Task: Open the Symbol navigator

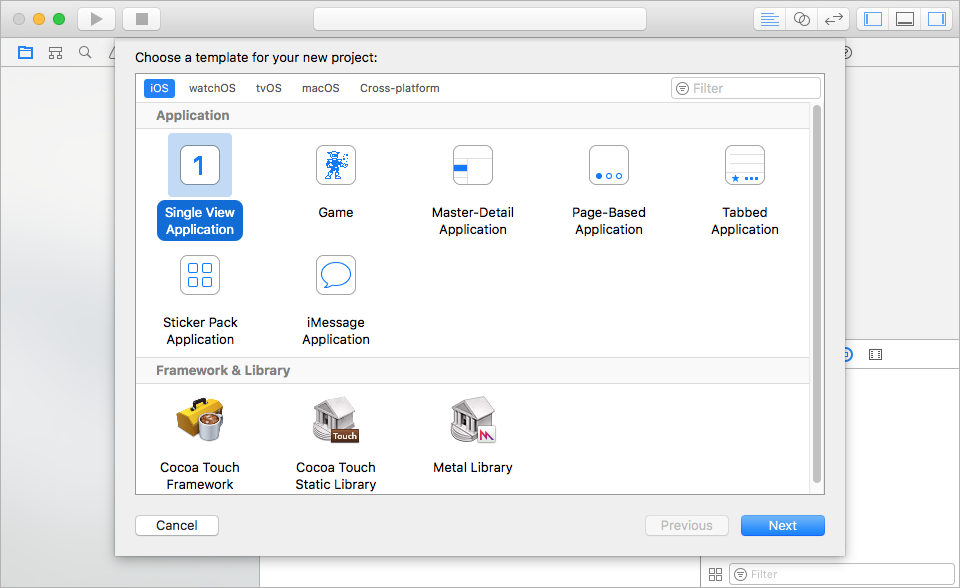Action: click(x=55, y=53)
